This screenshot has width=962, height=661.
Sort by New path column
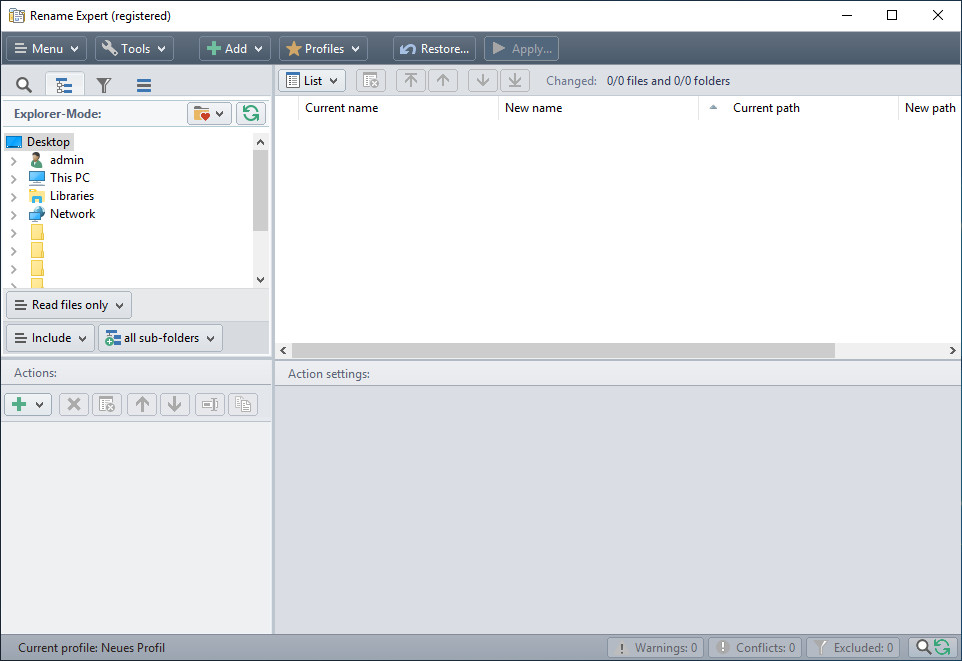click(930, 108)
